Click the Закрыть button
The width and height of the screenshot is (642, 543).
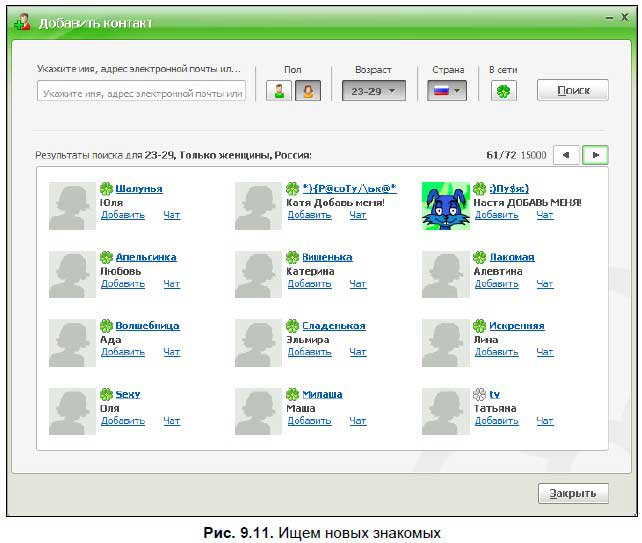tap(573, 493)
